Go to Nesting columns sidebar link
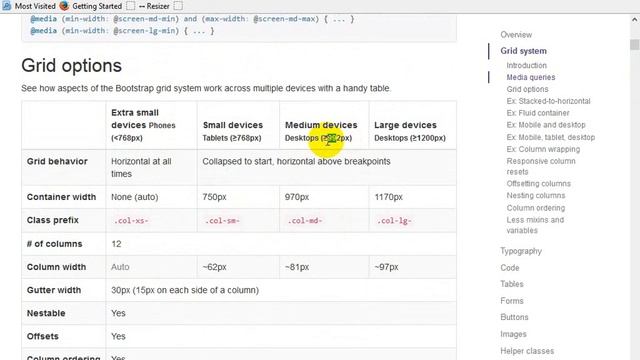Image resolution: width=640 pixels, height=360 pixels. pos(536,196)
